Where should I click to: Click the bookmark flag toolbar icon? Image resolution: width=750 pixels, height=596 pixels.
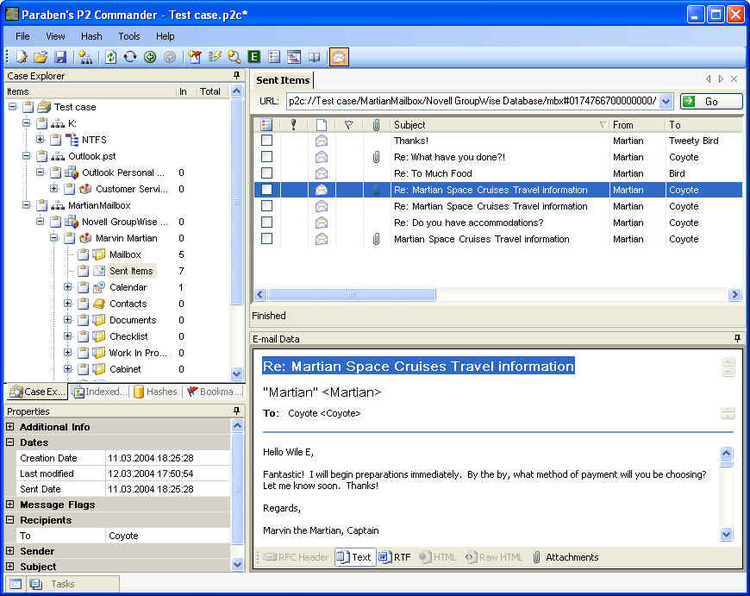pos(195,57)
